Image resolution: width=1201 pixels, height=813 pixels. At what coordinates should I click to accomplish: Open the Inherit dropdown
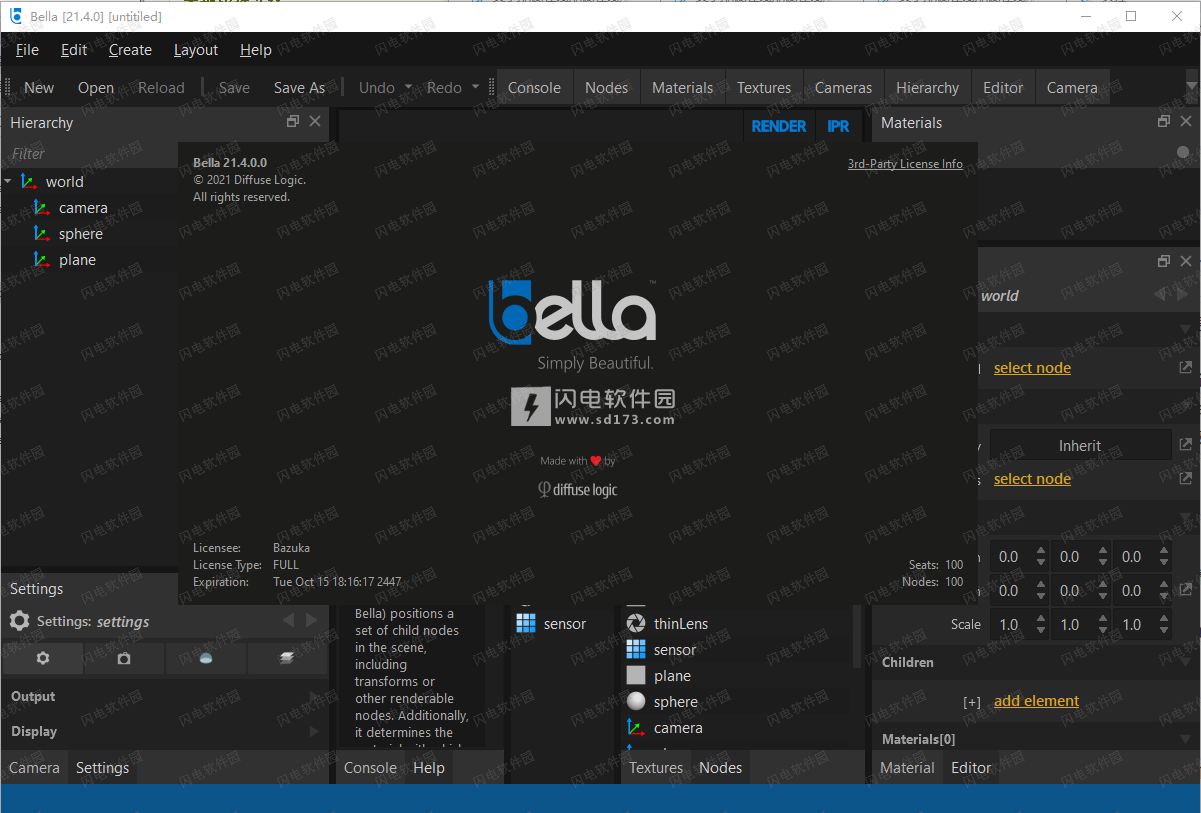(1080, 446)
